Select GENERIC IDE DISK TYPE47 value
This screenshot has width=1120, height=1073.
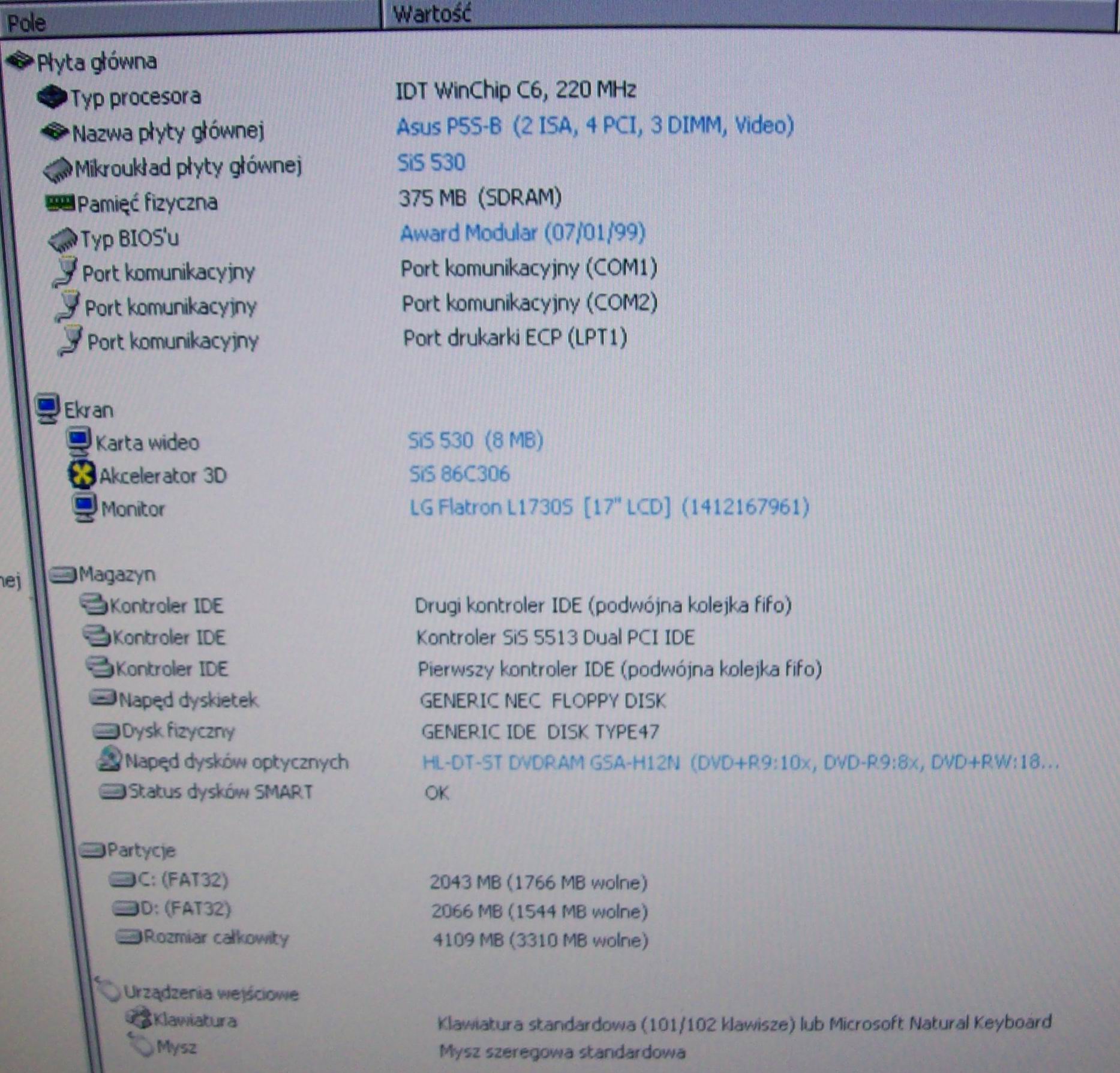click(540, 731)
